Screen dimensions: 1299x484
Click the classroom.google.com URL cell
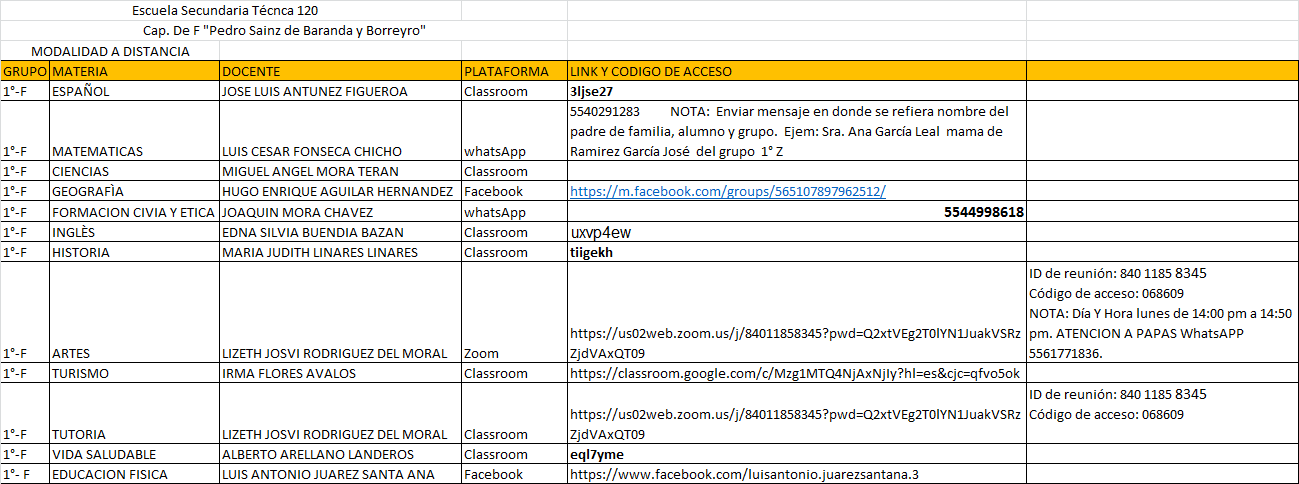(796, 373)
